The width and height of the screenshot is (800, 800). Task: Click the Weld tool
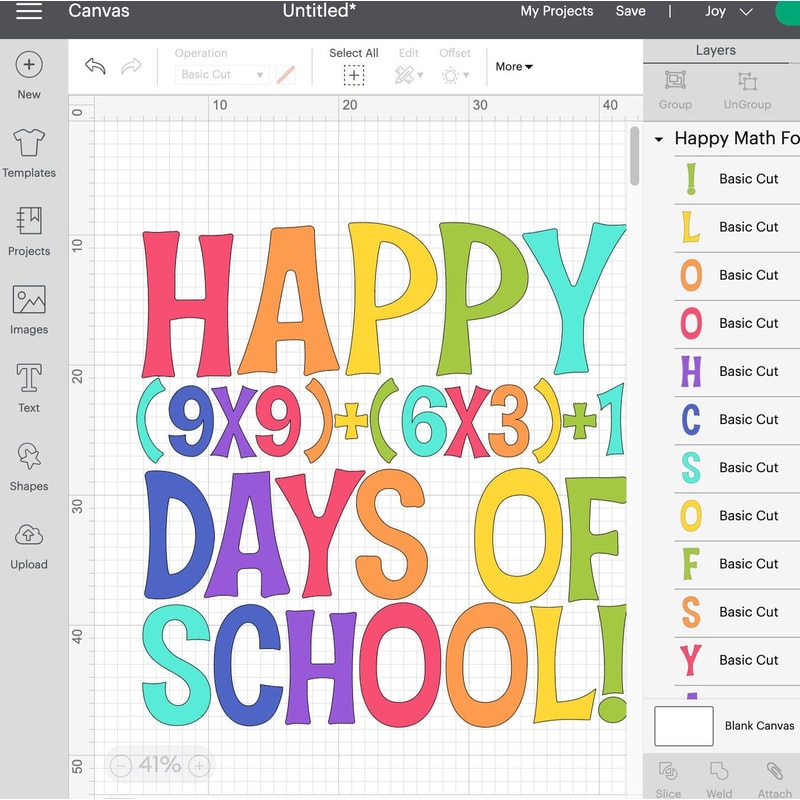pos(719,775)
